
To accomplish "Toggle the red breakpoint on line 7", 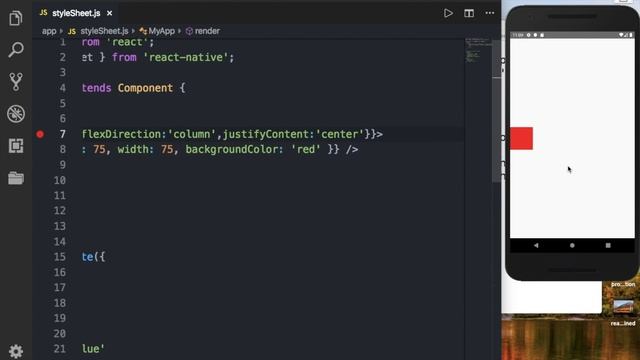I will pyautogui.click(x=40, y=134).
